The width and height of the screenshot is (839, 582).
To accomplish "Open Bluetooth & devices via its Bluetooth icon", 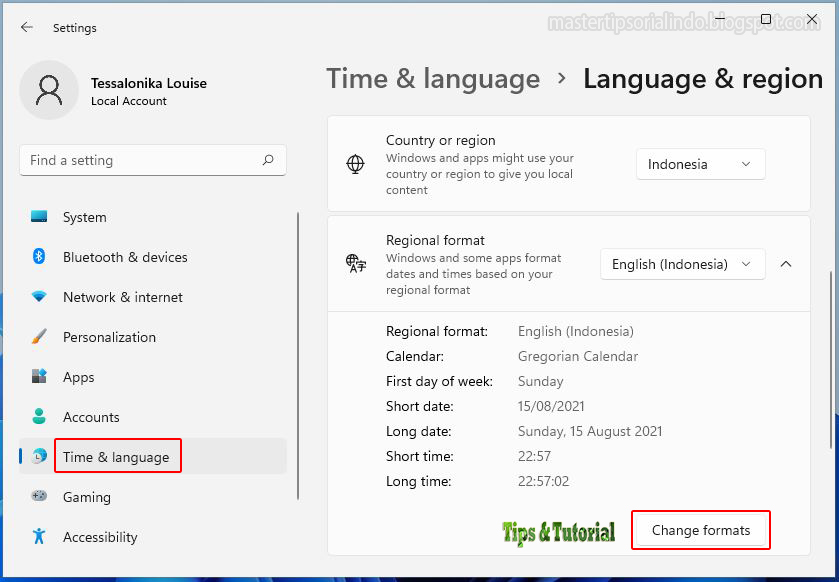I will point(40,257).
